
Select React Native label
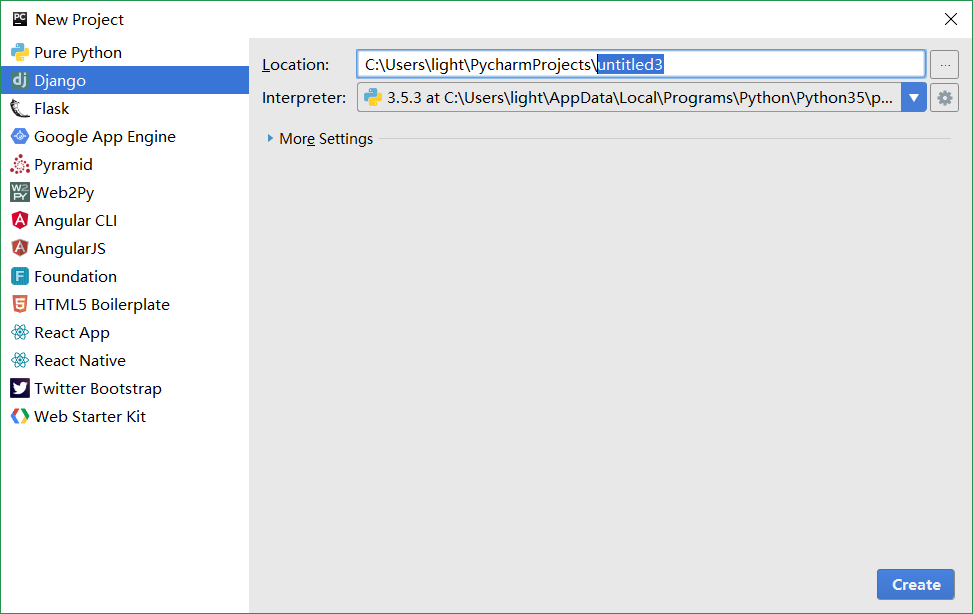[x=80, y=360]
